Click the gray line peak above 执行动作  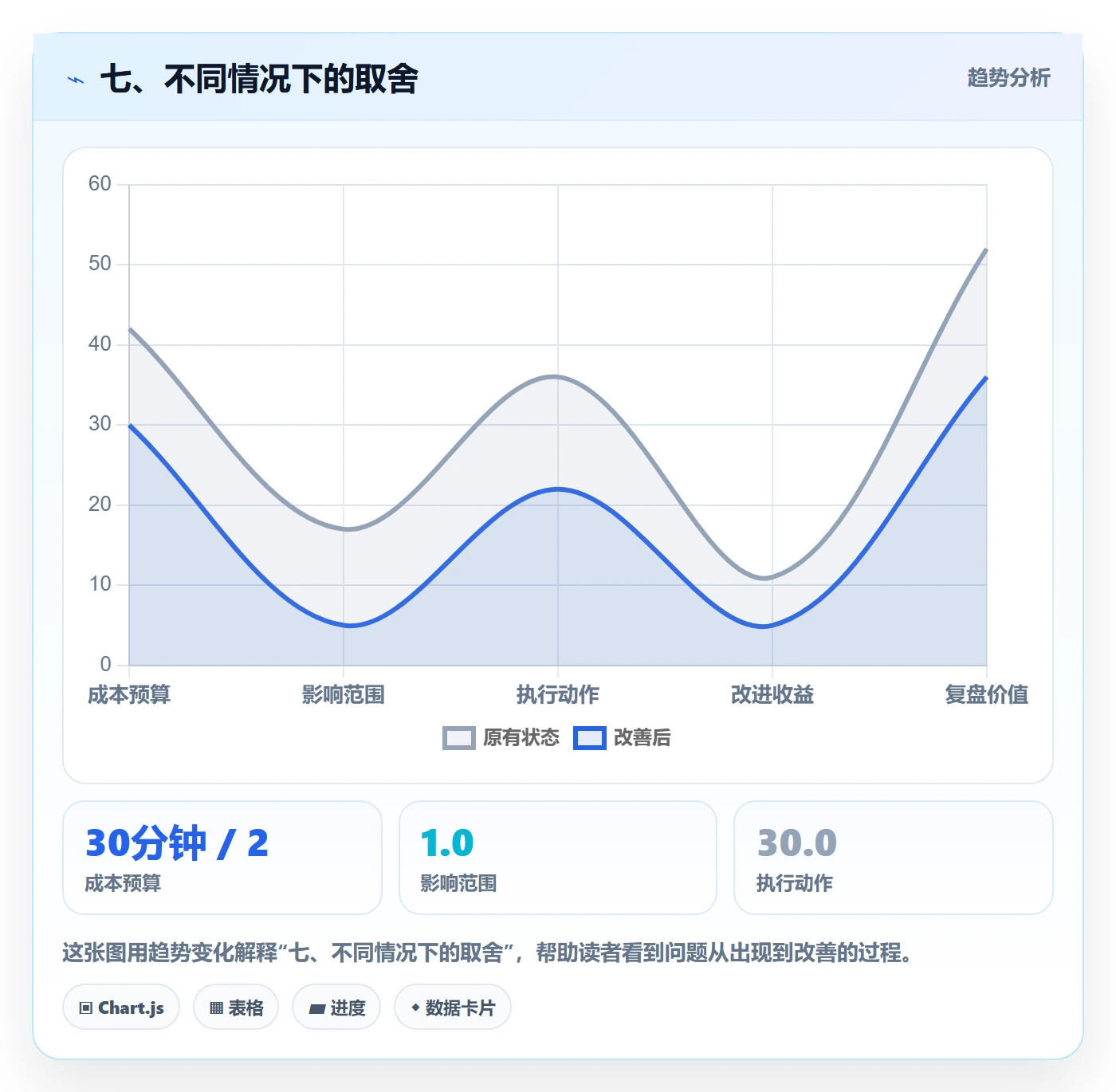coord(556,376)
